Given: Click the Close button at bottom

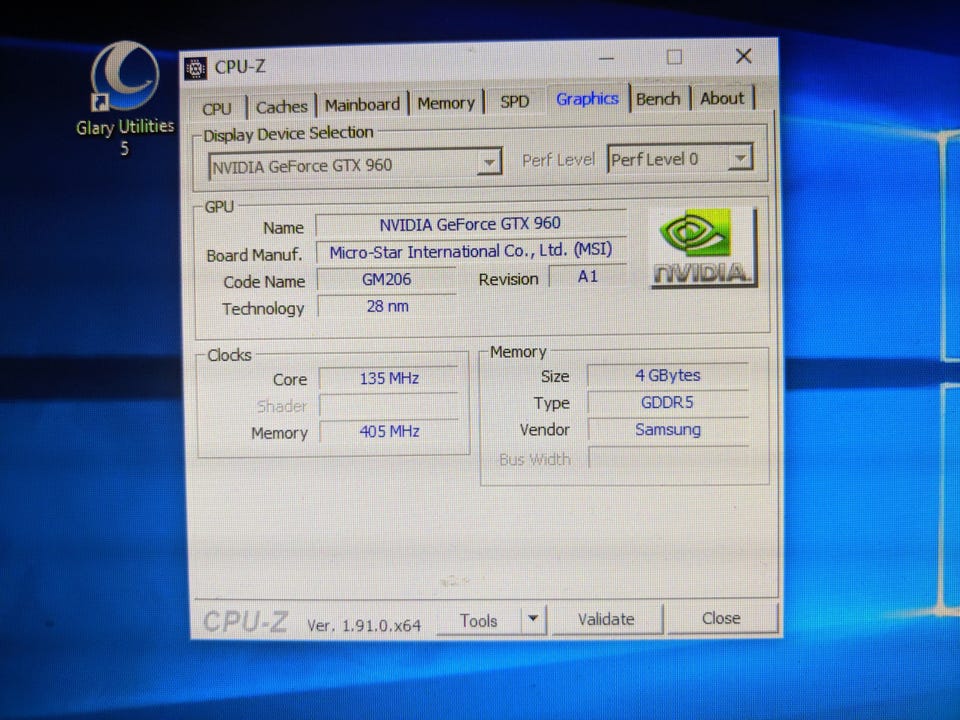Looking at the screenshot, I should [721, 618].
